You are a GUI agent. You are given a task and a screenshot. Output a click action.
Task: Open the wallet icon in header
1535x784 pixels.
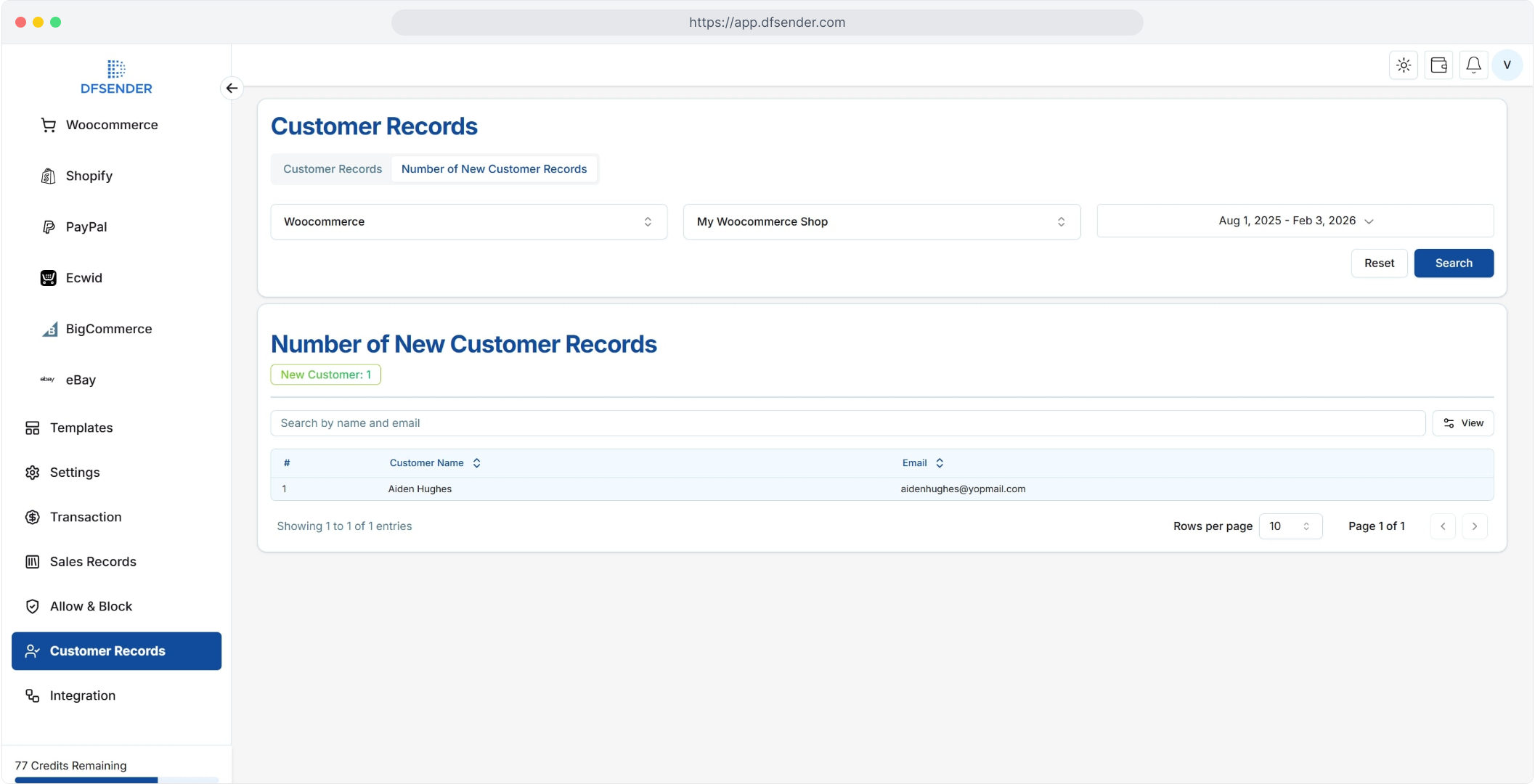1438,65
